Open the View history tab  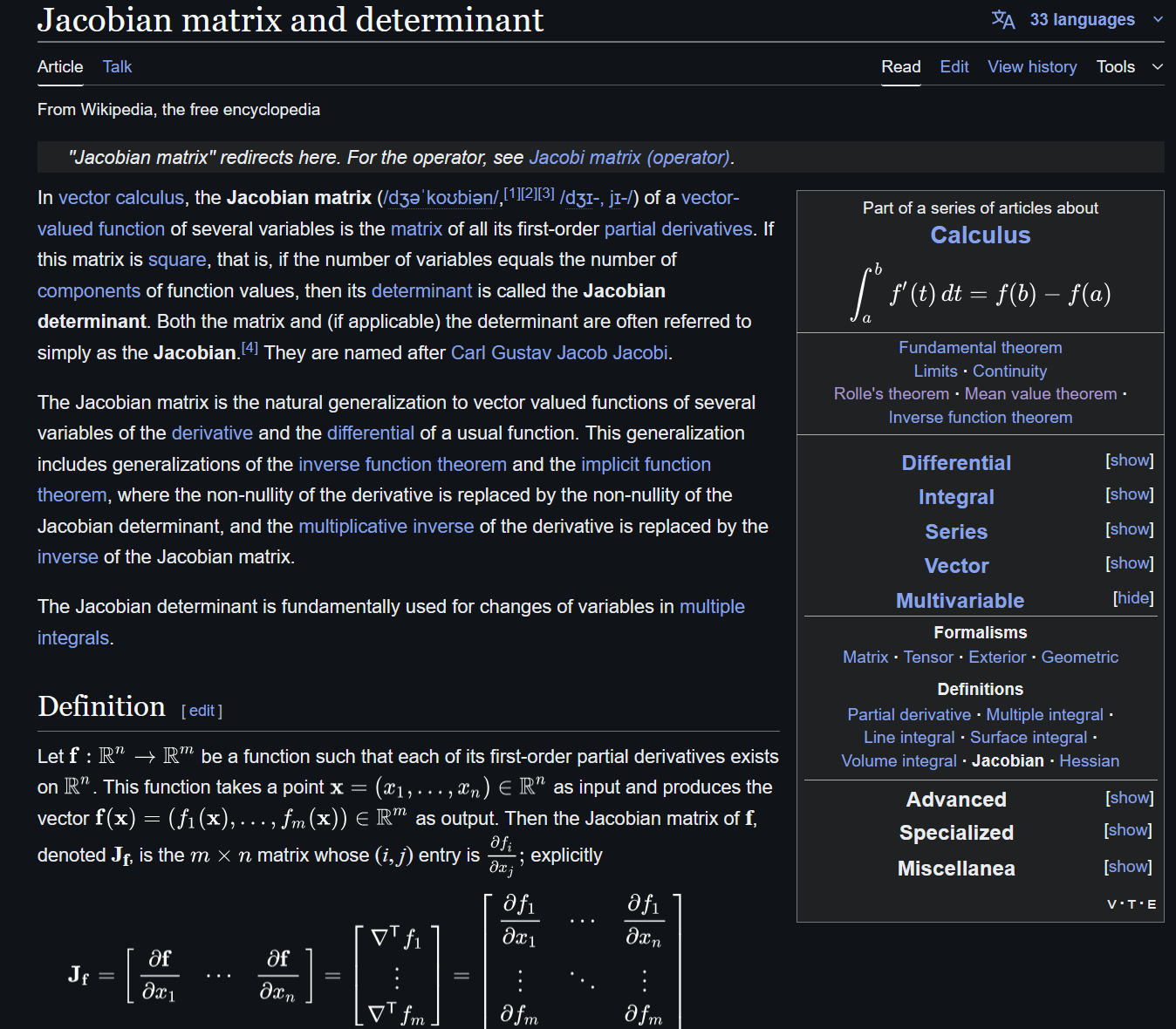[1032, 66]
